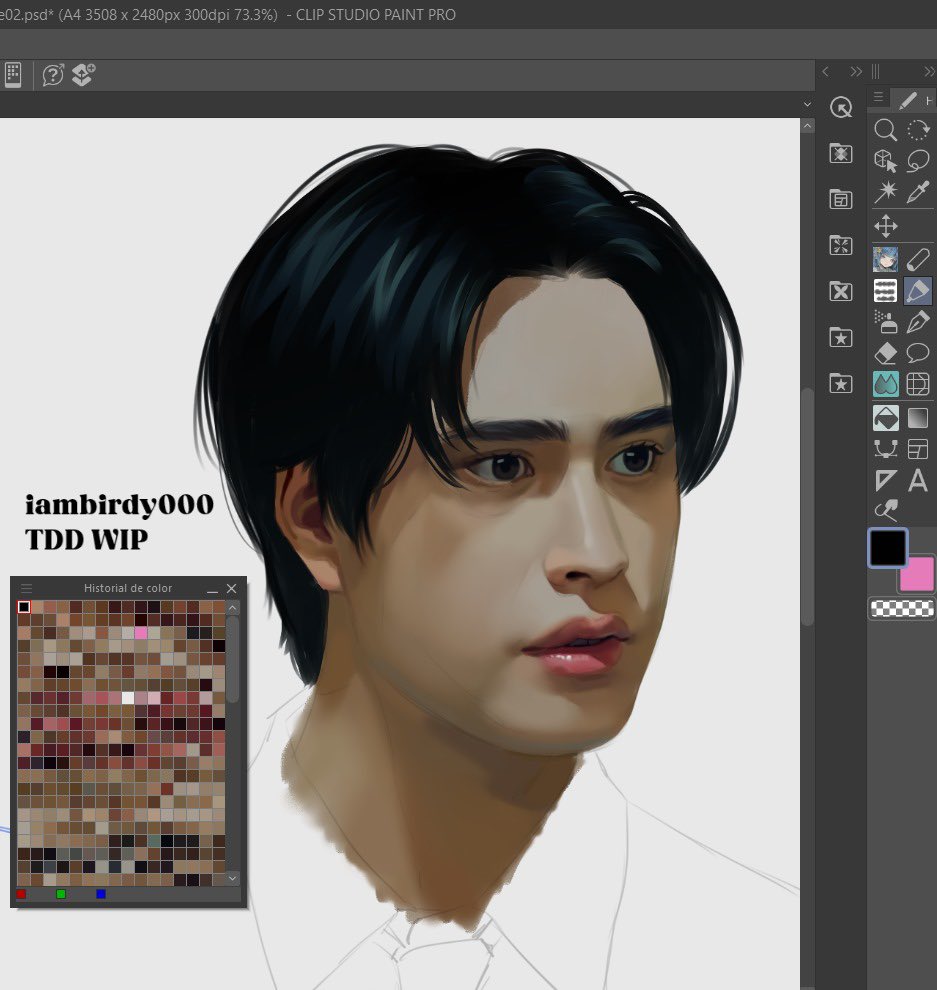Image resolution: width=937 pixels, height=990 pixels.
Task: Click the circular arrow icon atop the material strip
Action: (x=841, y=107)
